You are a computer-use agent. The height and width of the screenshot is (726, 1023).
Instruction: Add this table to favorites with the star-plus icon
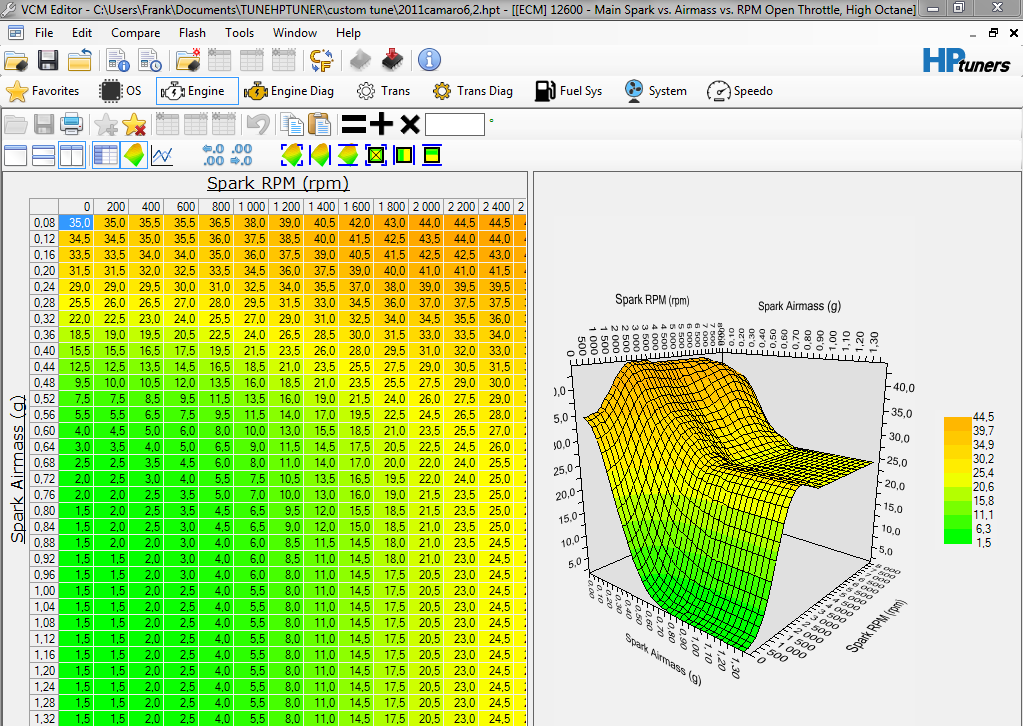coord(106,124)
